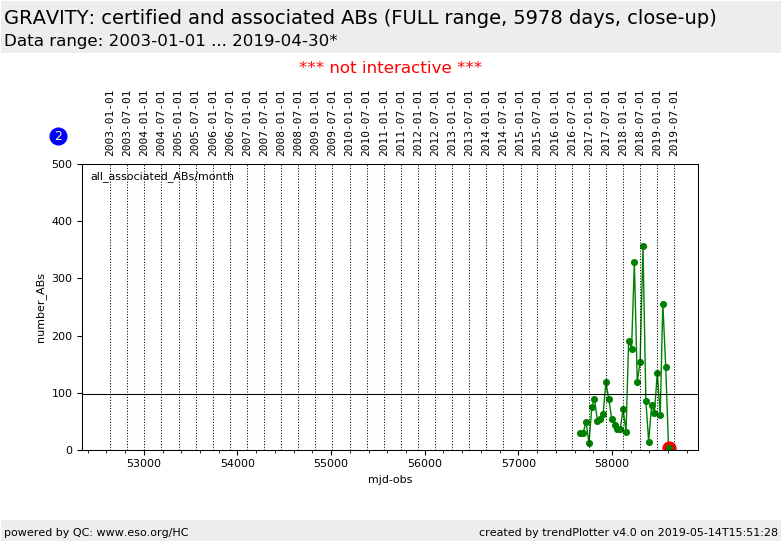Click the red latest data point marker
The width and height of the screenshot is (782, 542).
669,449
